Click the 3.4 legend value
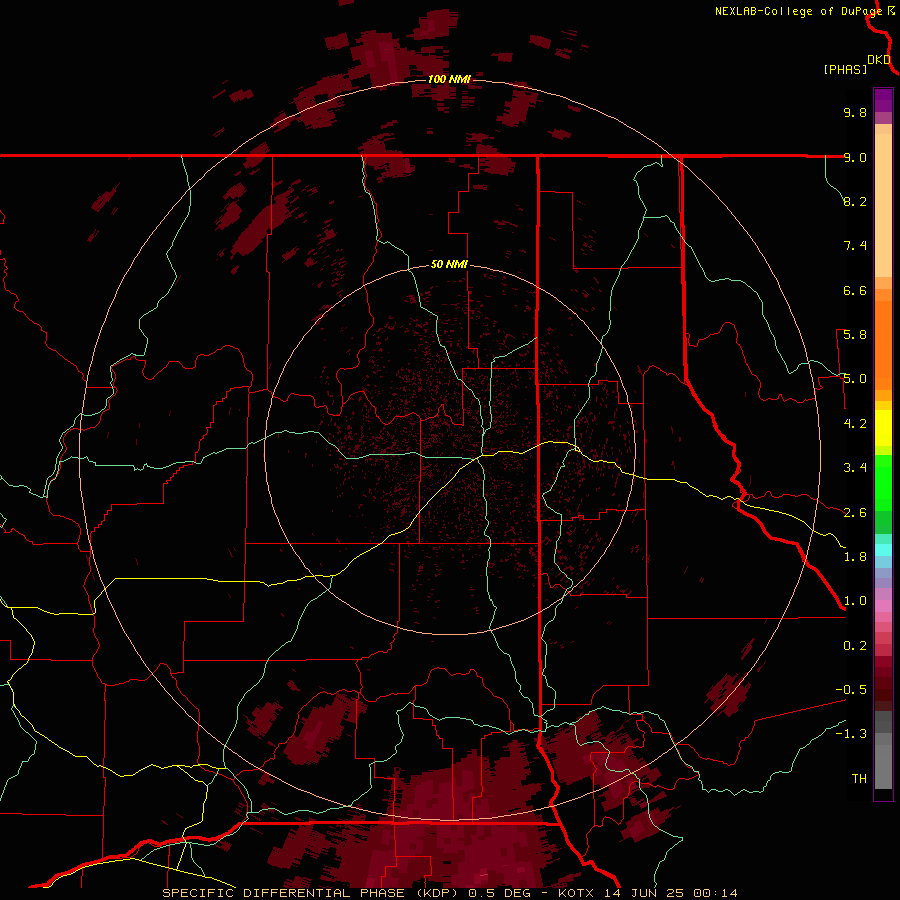This screenshot has width=900, height=900. [855, 468]
